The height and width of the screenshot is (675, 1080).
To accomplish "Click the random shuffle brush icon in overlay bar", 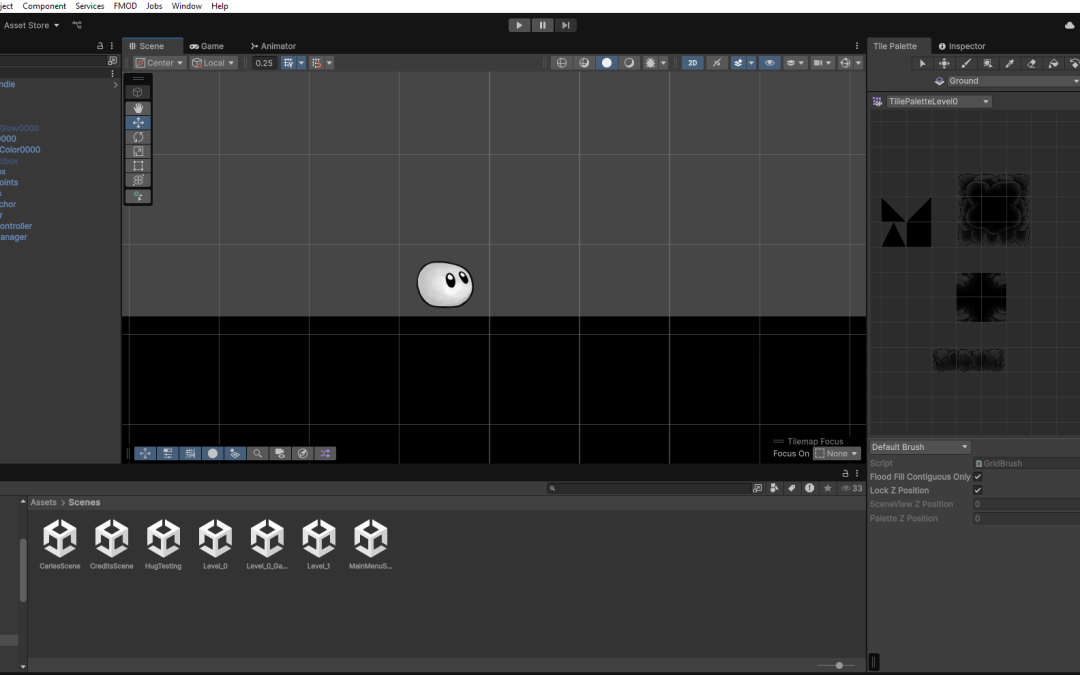I will pyautogui.click(x=325, y=453).
